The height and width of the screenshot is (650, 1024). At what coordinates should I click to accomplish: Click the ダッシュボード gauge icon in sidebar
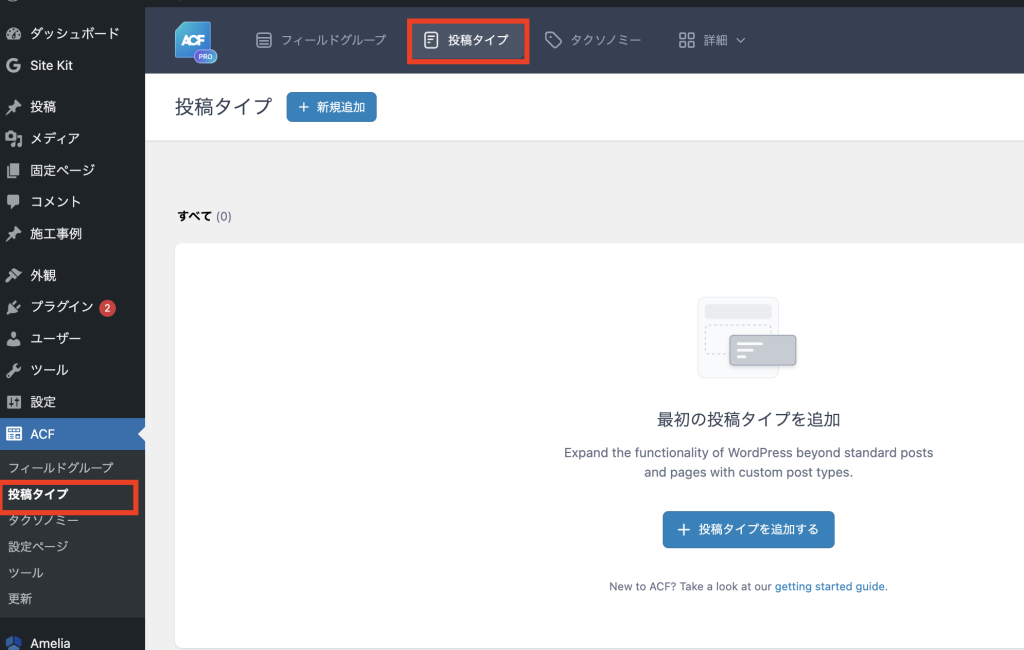tap(14, 33)
